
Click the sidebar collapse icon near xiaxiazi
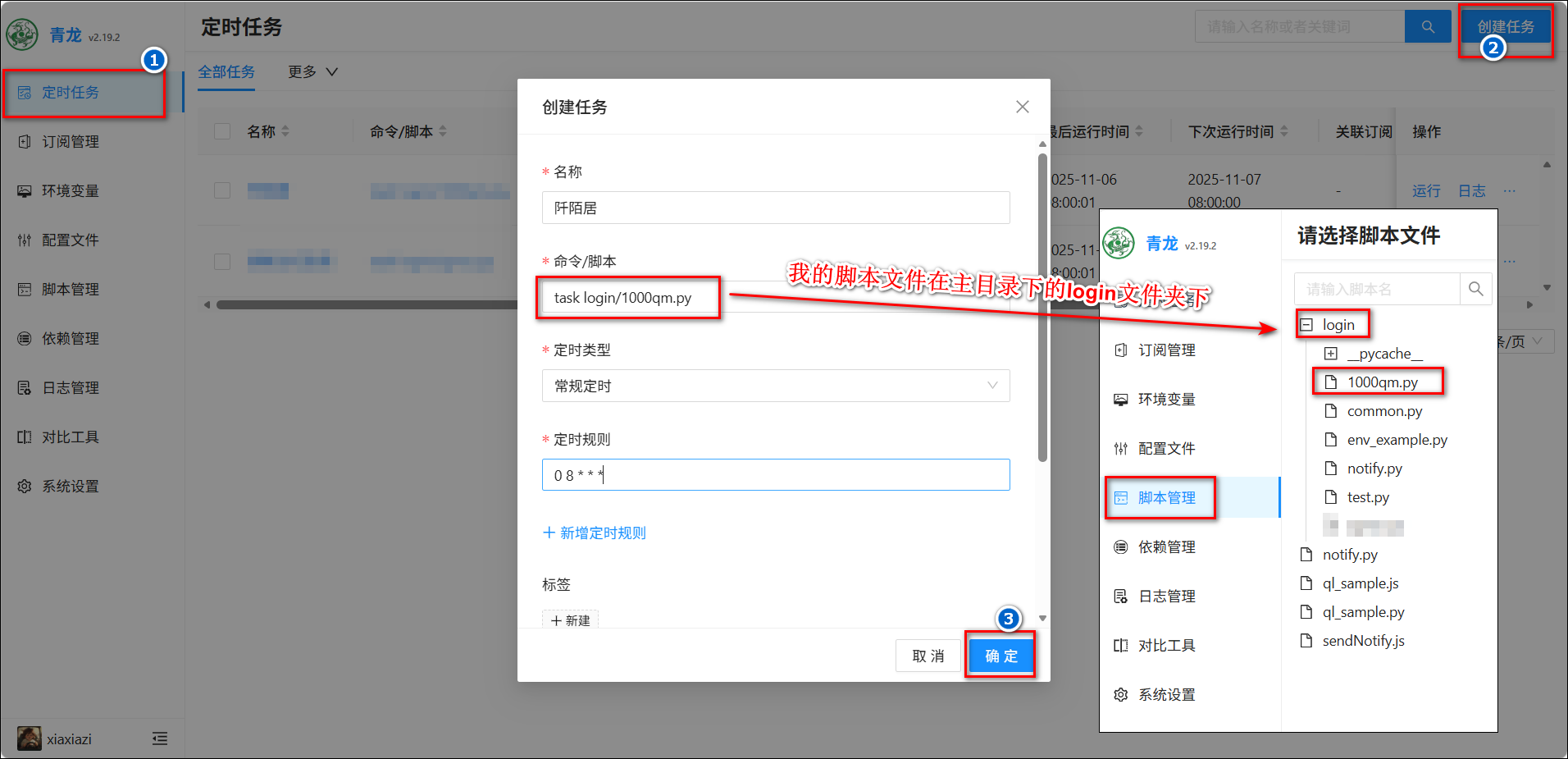pyautogui.click(x=160, y=739)
